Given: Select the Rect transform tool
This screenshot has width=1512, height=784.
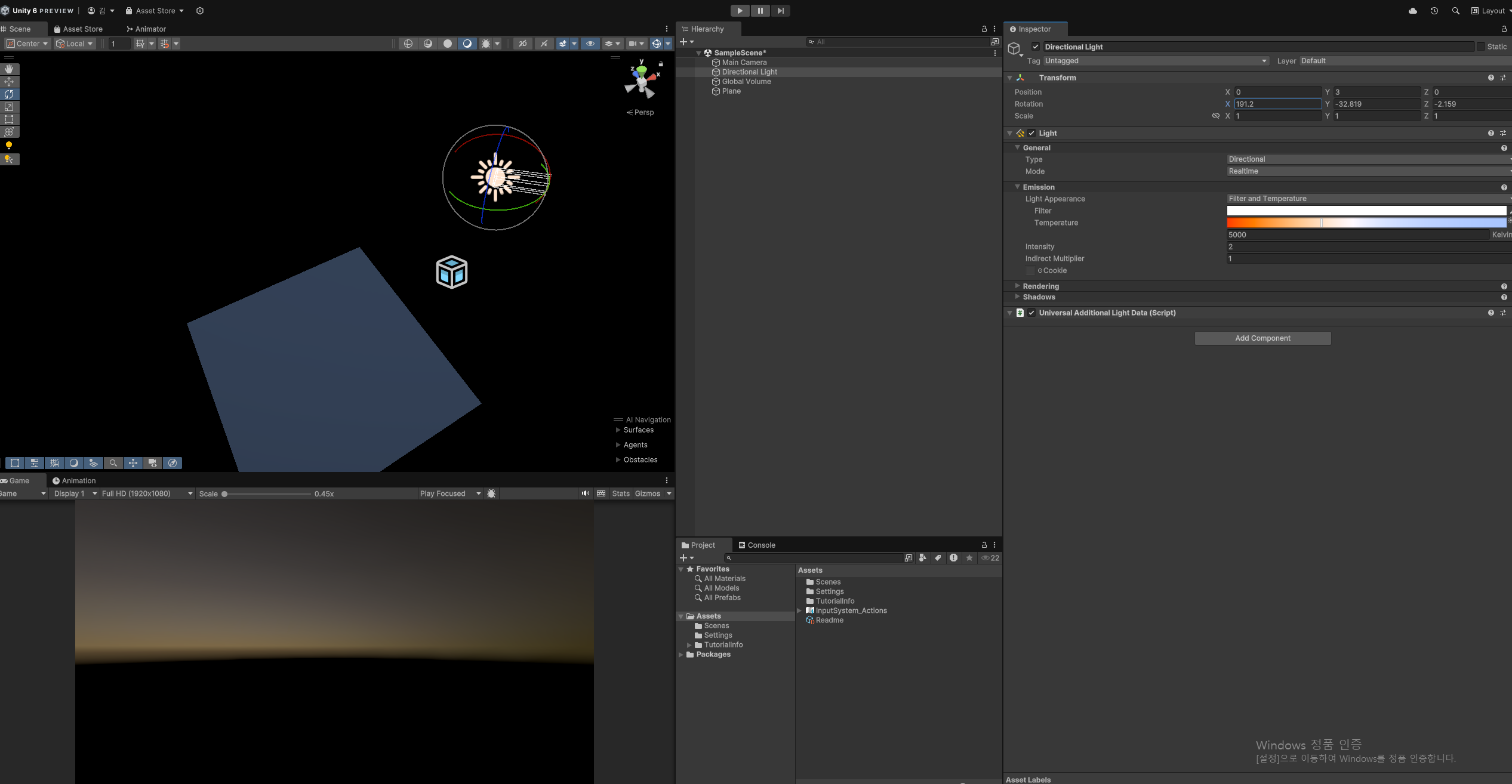Looking at the screenshot, I should (x=9, y=119).
